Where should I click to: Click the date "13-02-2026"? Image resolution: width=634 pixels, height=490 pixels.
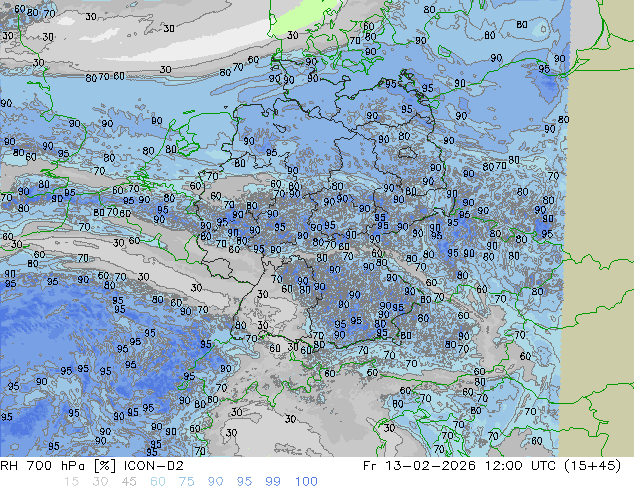pyautogui.click(x=430, y=466)
